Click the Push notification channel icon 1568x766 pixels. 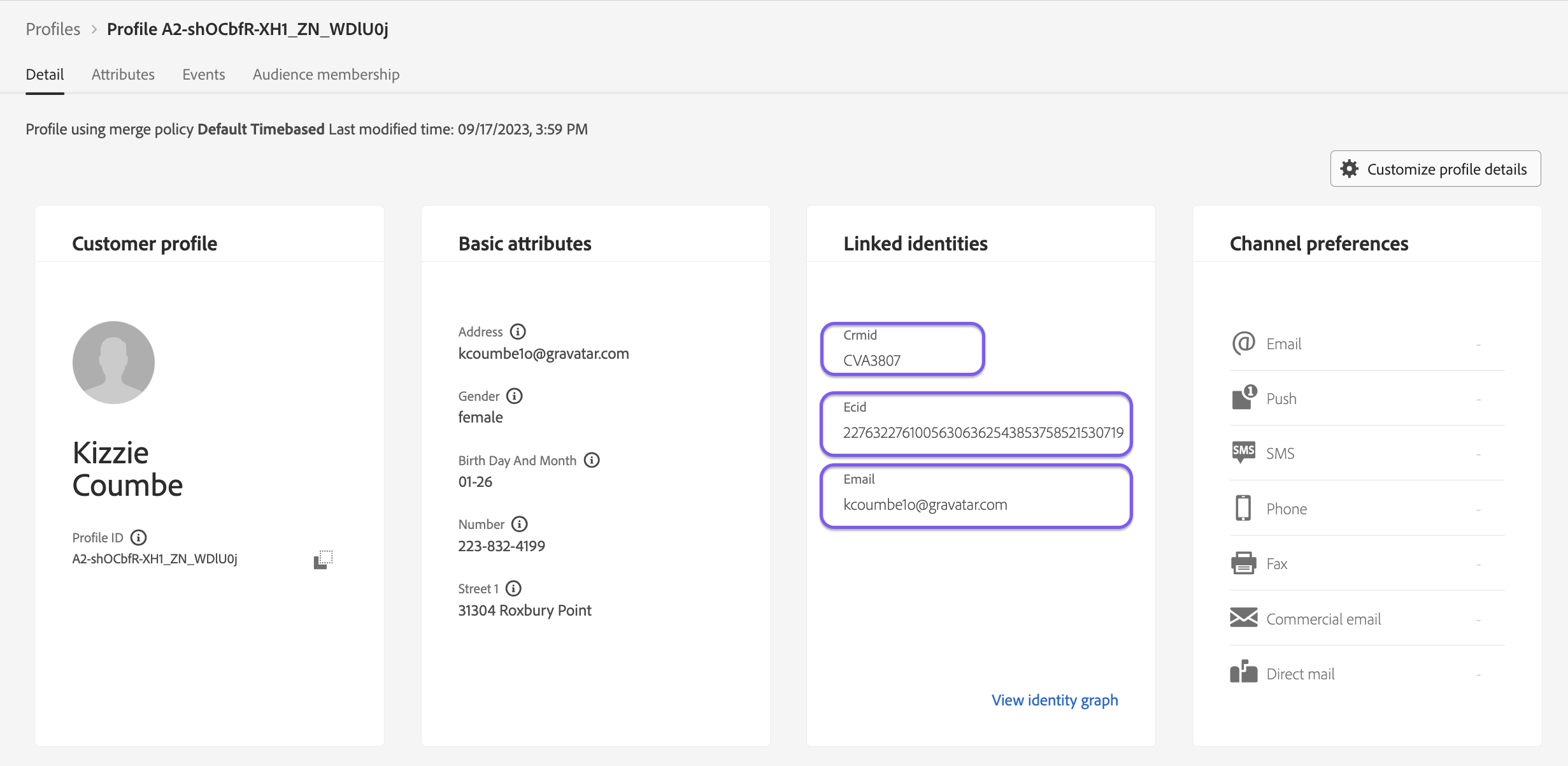click(1244, 398)
